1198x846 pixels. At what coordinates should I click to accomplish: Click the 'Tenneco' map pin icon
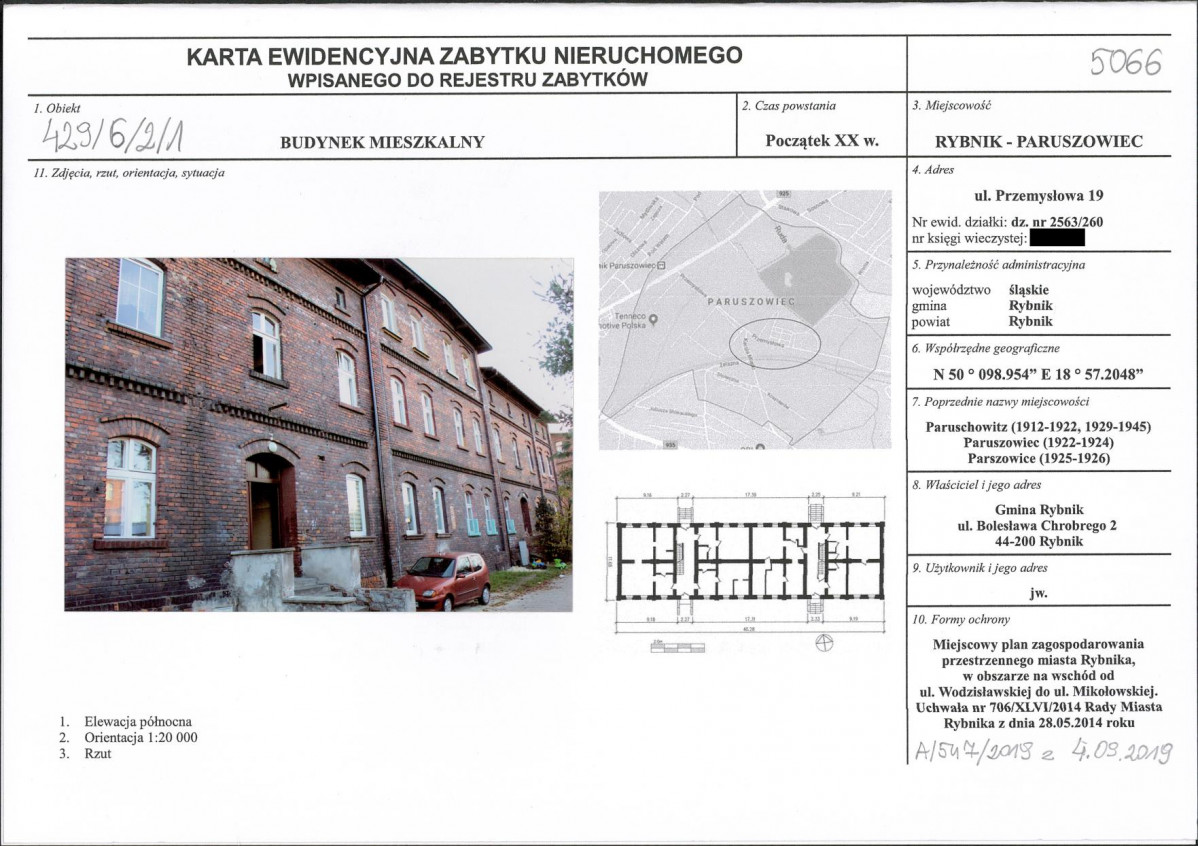(x=652, y=319)
